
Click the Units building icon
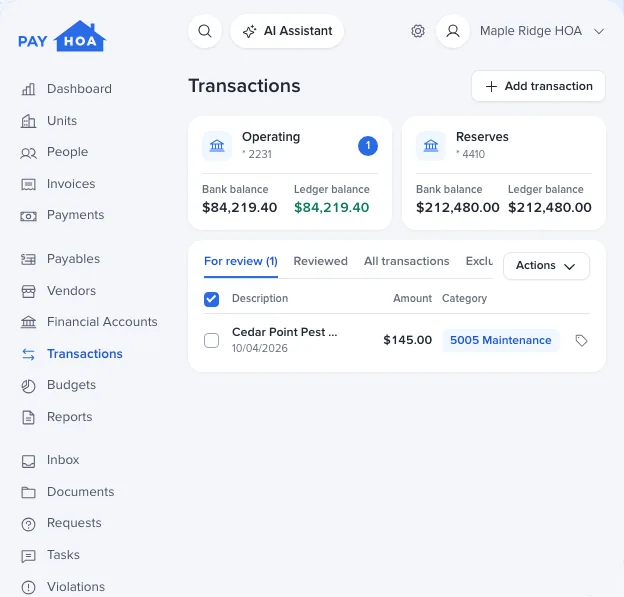(28, 121)
